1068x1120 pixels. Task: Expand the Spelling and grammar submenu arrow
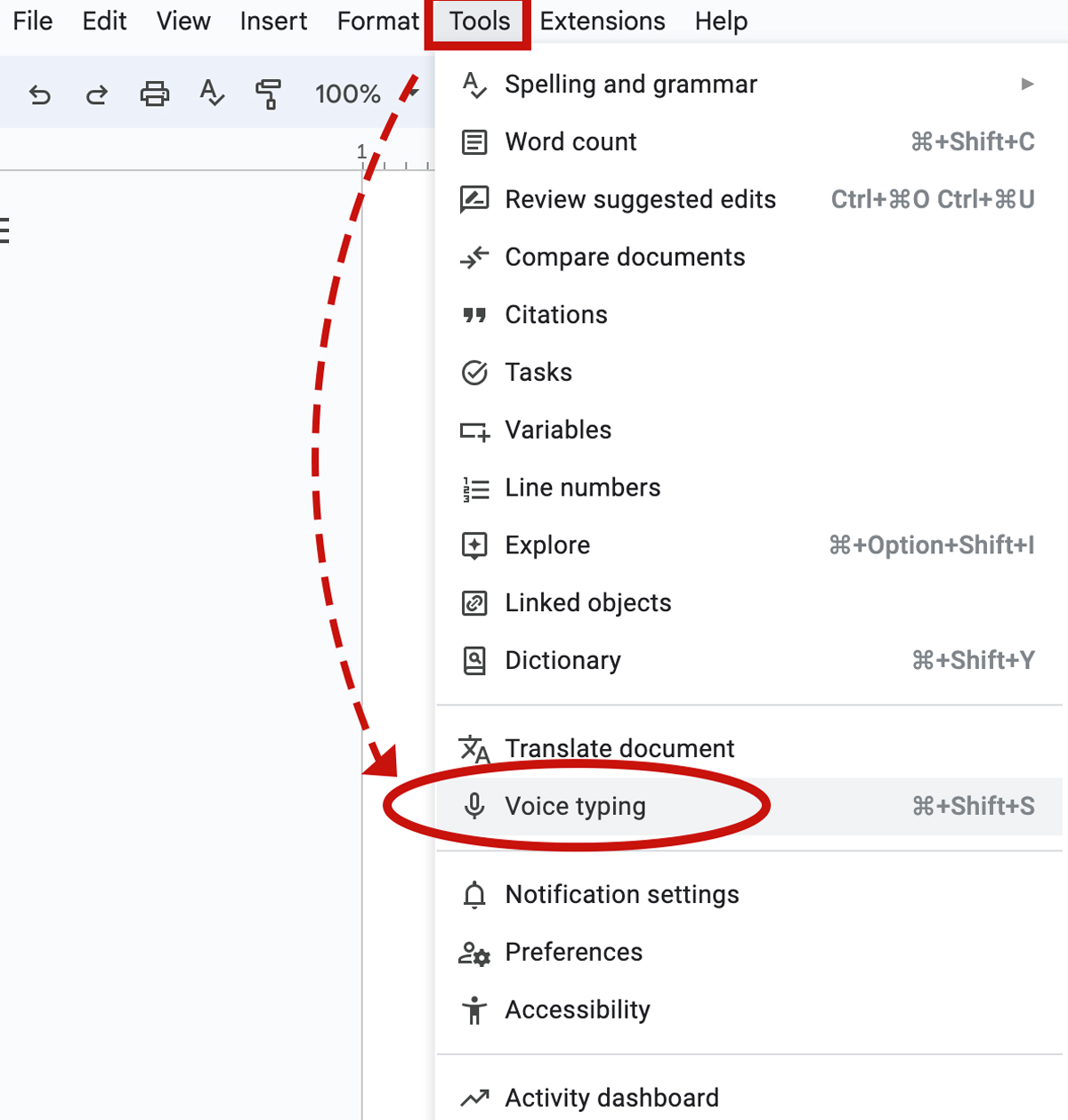coord(1027,85)
